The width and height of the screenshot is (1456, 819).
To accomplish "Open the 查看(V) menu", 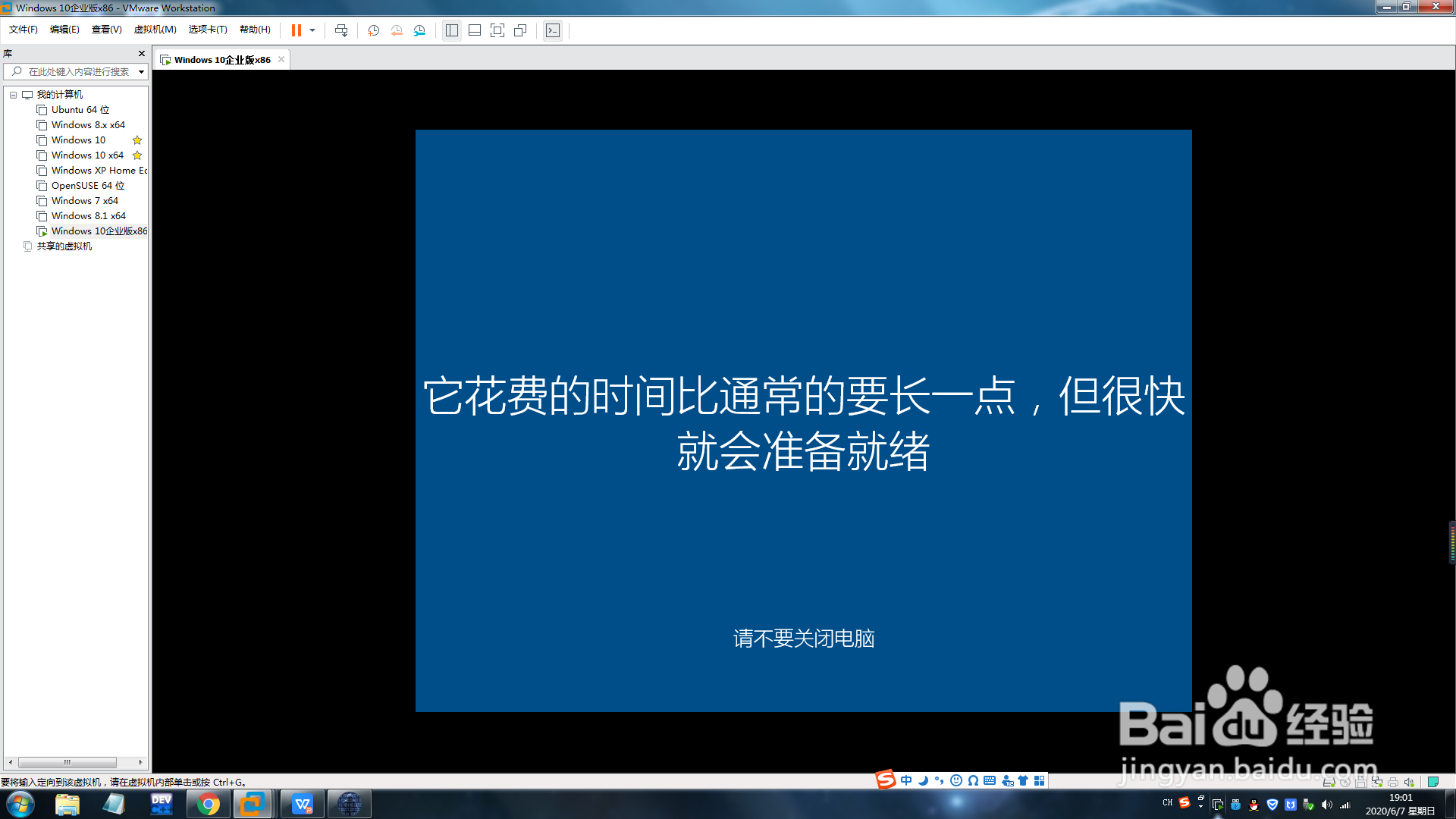I will (106, 30).
